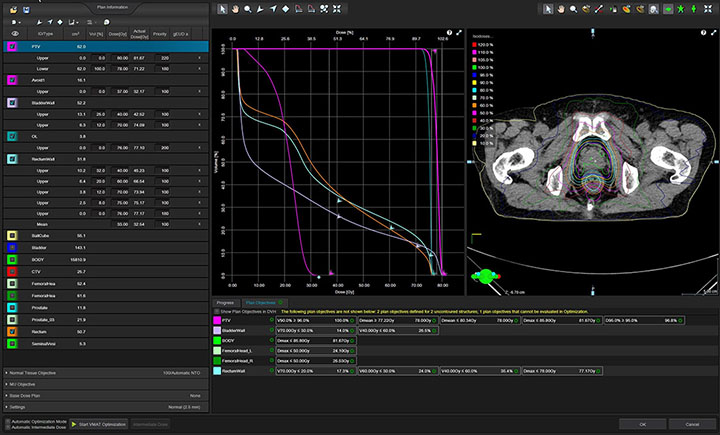Switch to the Progress tab
This screenshot has width=720, height=435.
tap(225, 301)
